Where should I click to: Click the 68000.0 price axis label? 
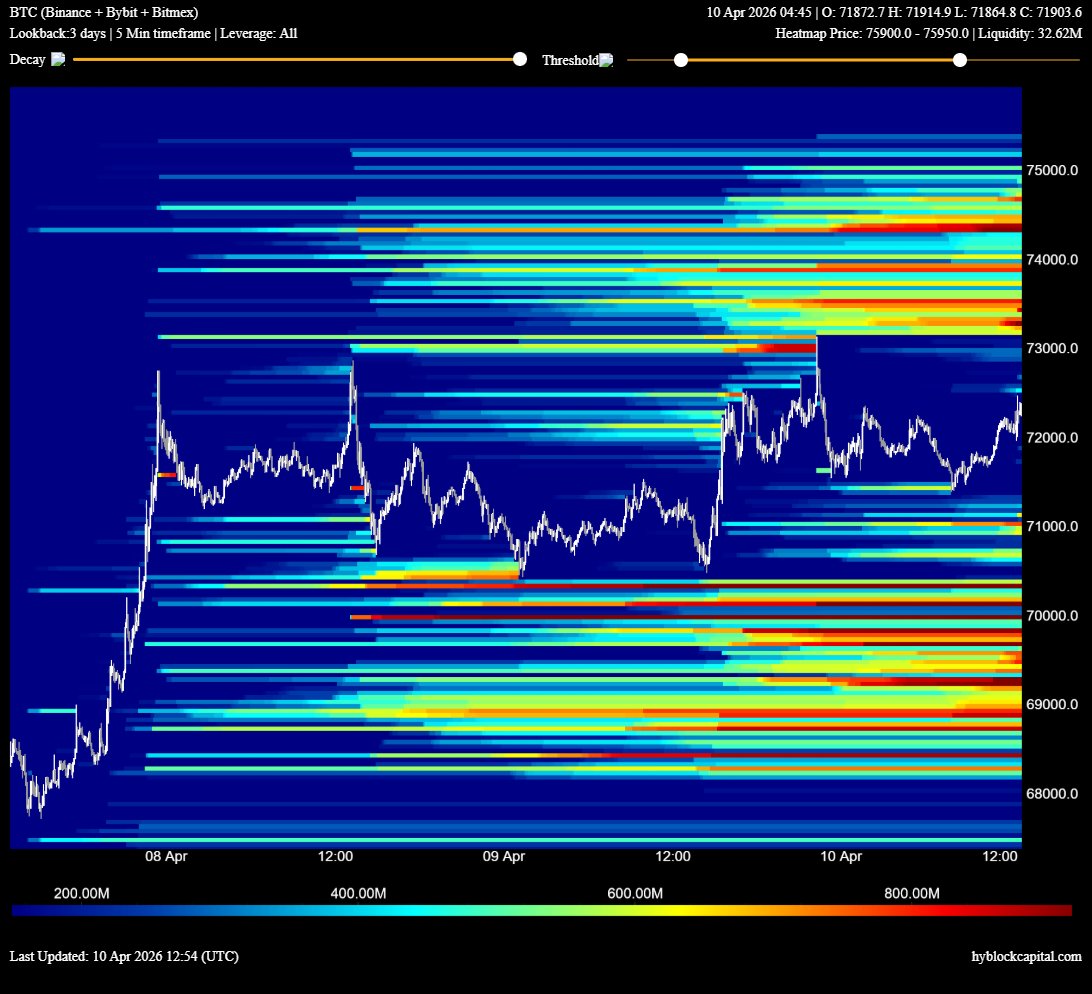tap(1052, 794)
